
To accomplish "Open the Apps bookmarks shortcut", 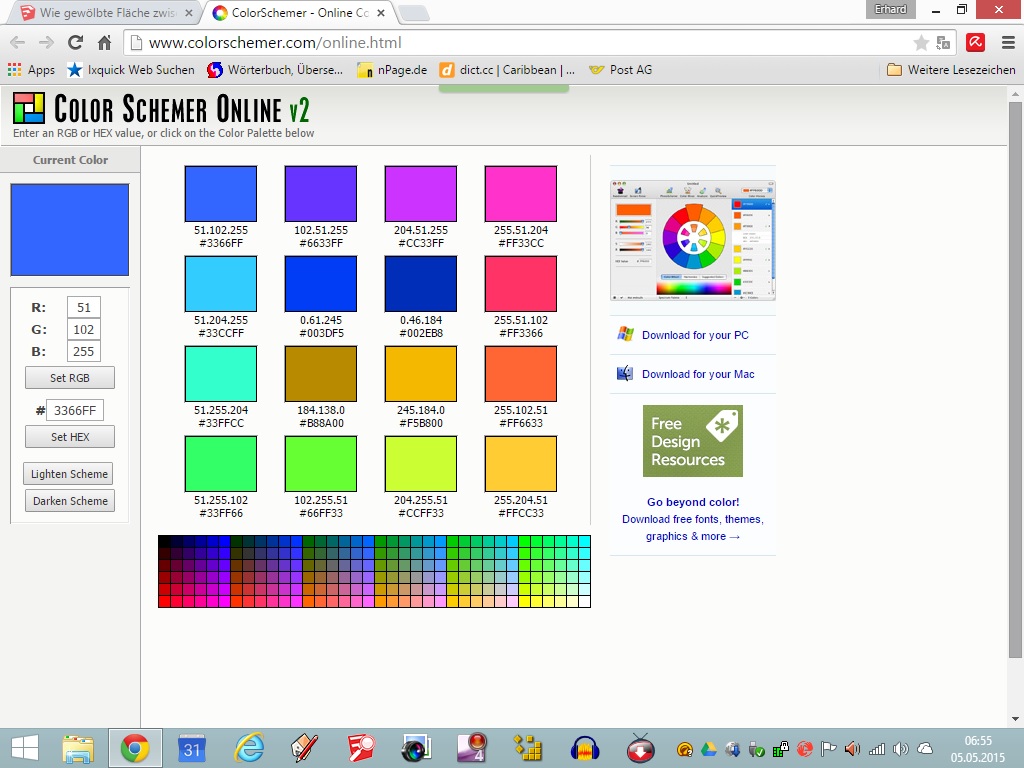I will click(31, 70).
